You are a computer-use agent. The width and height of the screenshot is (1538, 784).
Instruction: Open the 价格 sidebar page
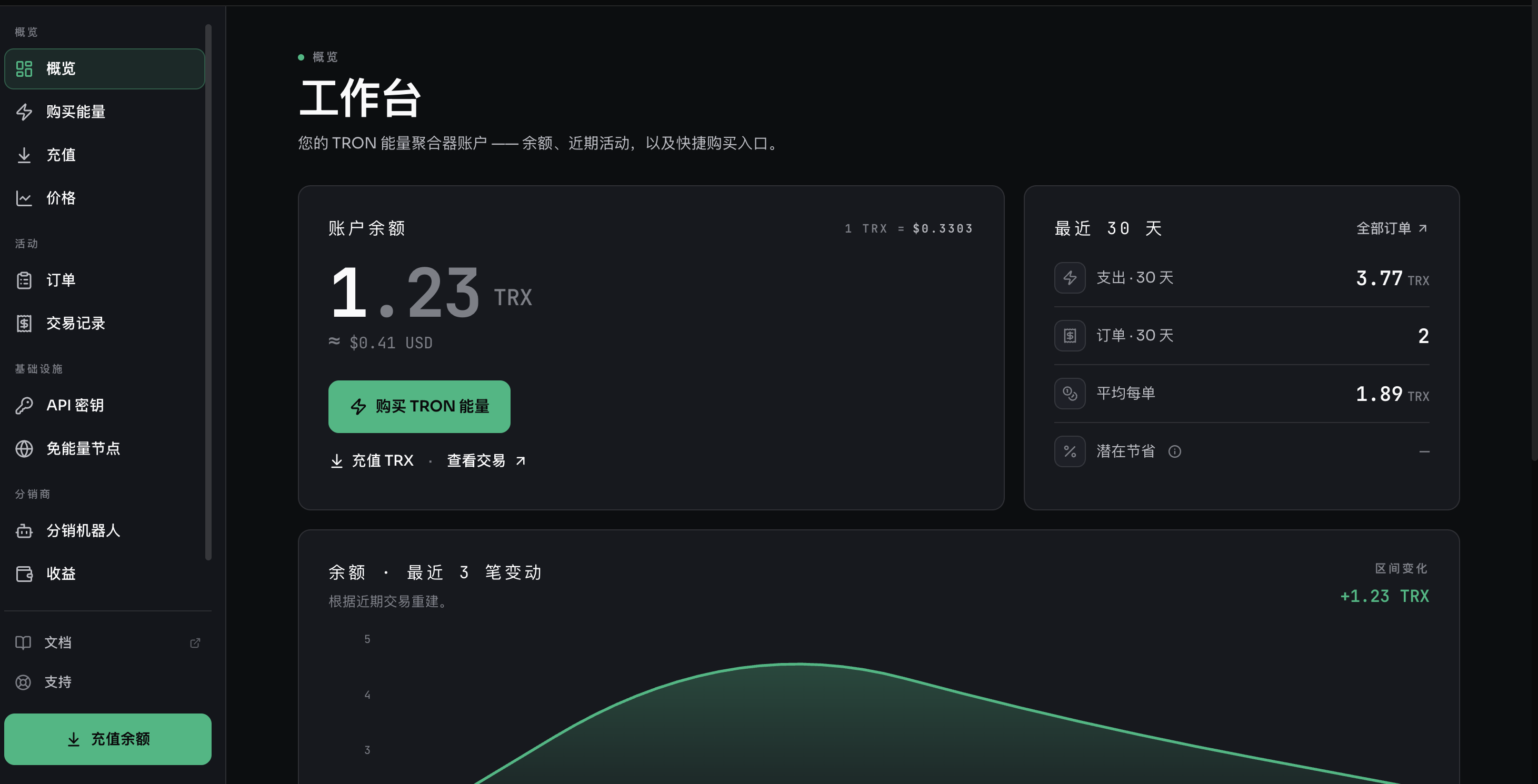[x=105, y=198]
